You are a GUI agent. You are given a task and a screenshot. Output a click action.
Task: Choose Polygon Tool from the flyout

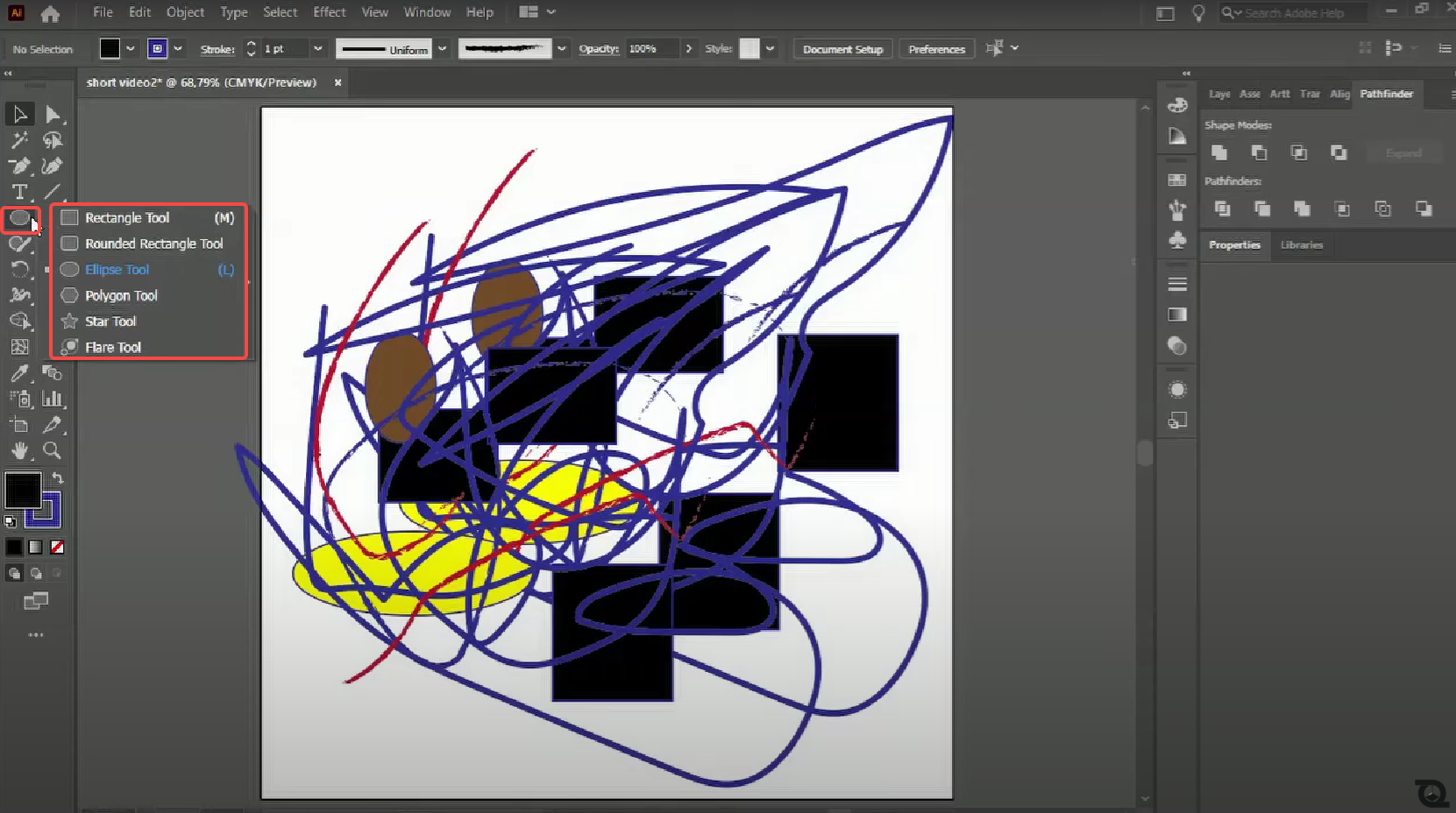[x=149, y=296]
